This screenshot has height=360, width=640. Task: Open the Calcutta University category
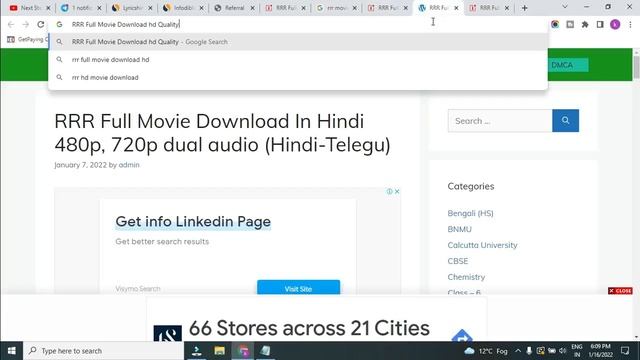482,245
